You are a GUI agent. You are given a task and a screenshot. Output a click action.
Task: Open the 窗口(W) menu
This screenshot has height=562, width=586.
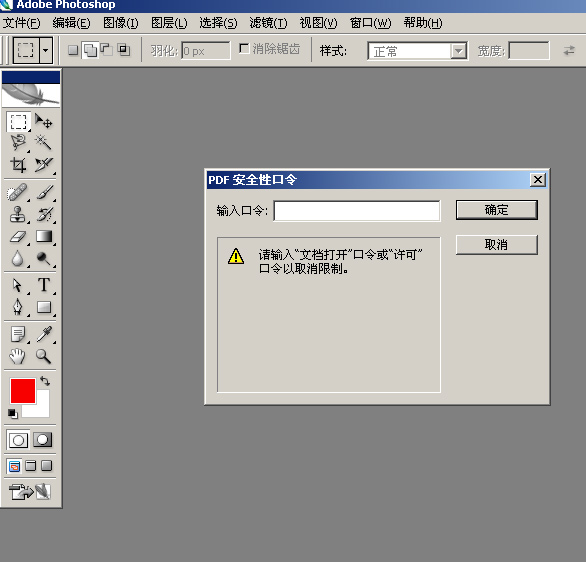(x=370, y=23)
